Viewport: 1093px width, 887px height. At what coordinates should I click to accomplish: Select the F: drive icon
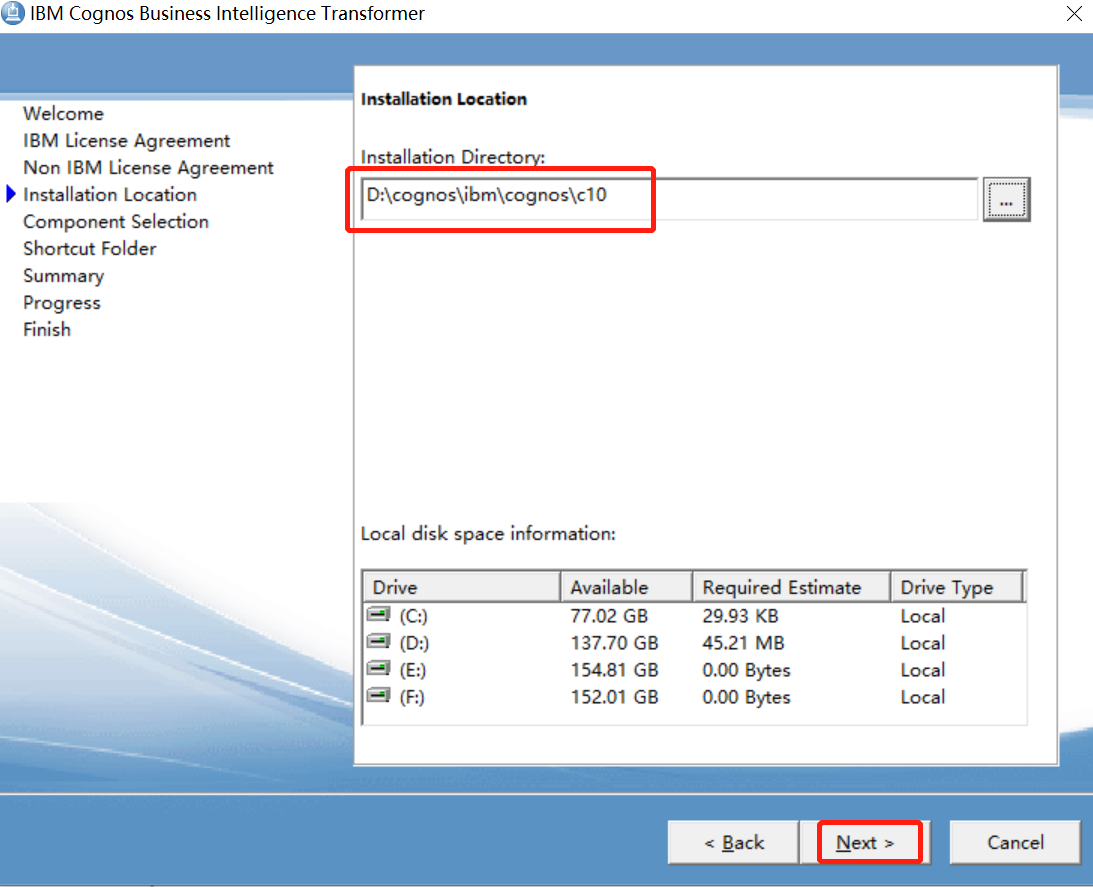[379, 695]
